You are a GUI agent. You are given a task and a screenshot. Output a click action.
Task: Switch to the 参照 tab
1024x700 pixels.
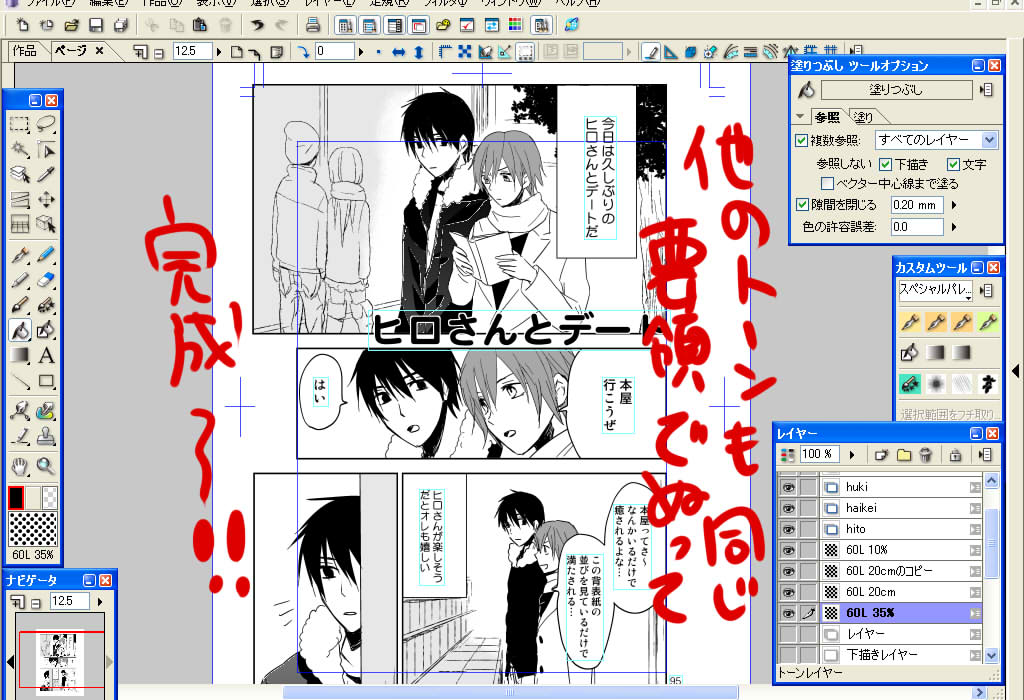tap(827, 117)
